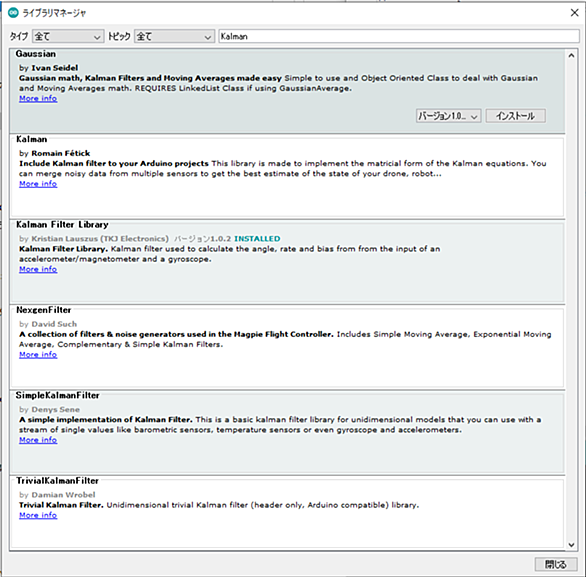Click the 閉じる close button

pyautogui.click(x=556, y=564)
